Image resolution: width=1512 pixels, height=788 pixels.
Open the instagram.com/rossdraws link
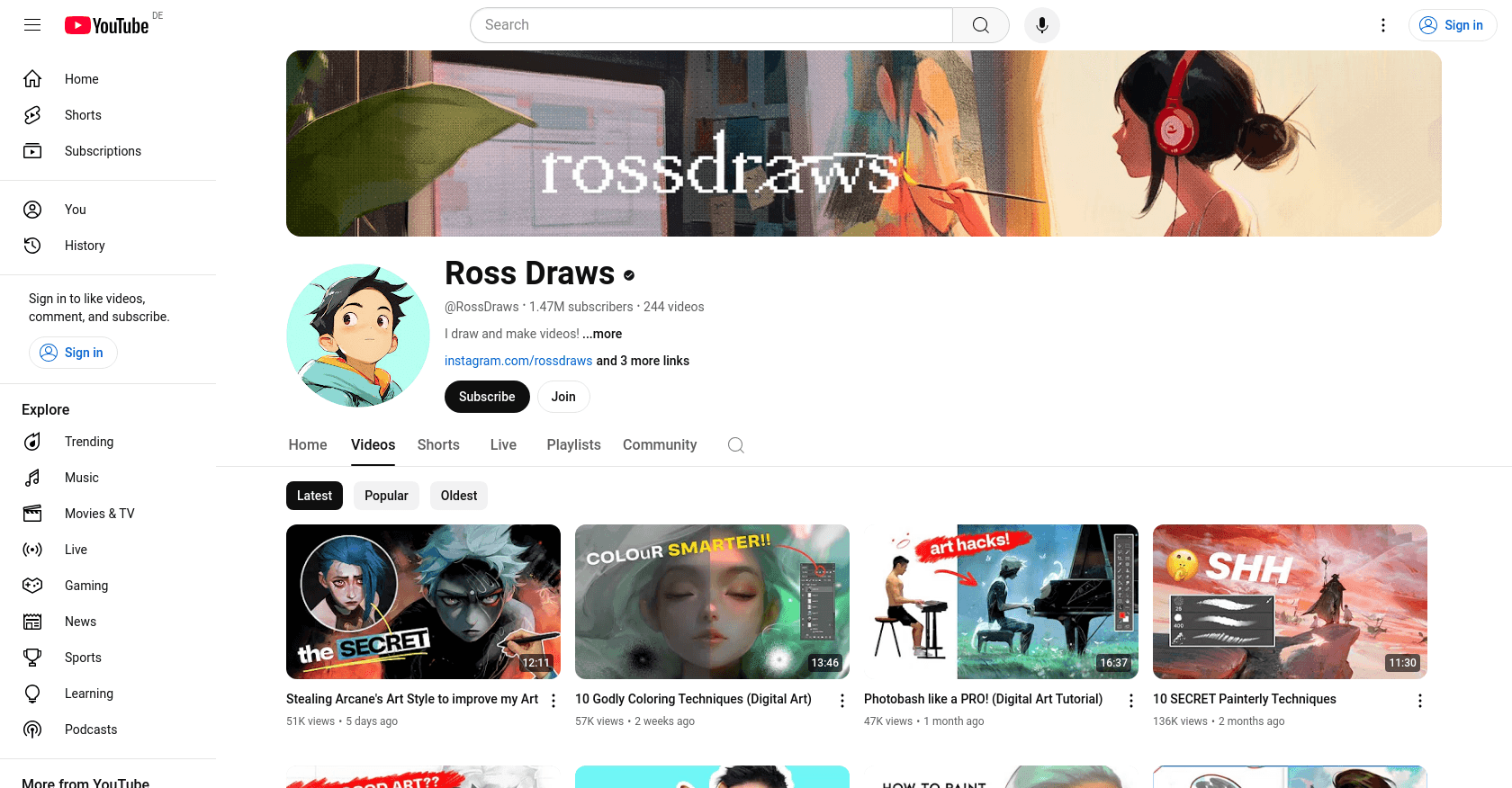tap(518, 361)
